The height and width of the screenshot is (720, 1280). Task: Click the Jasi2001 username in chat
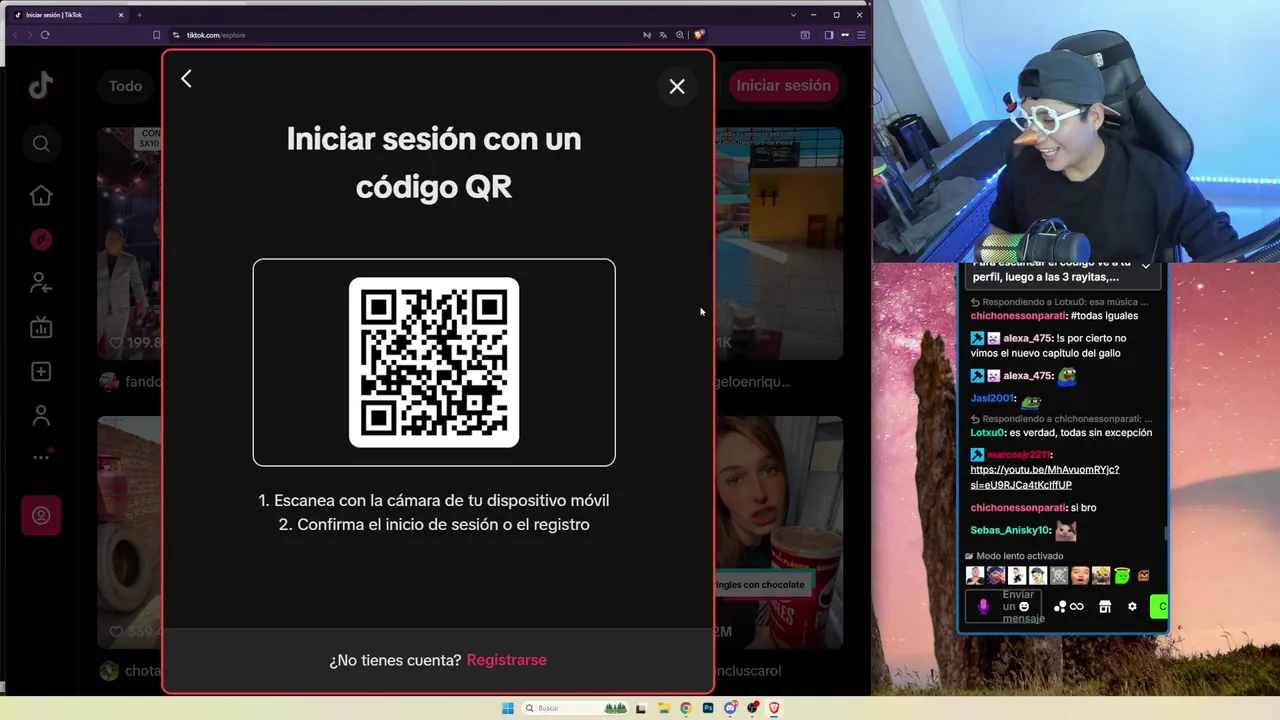(992, 398)
